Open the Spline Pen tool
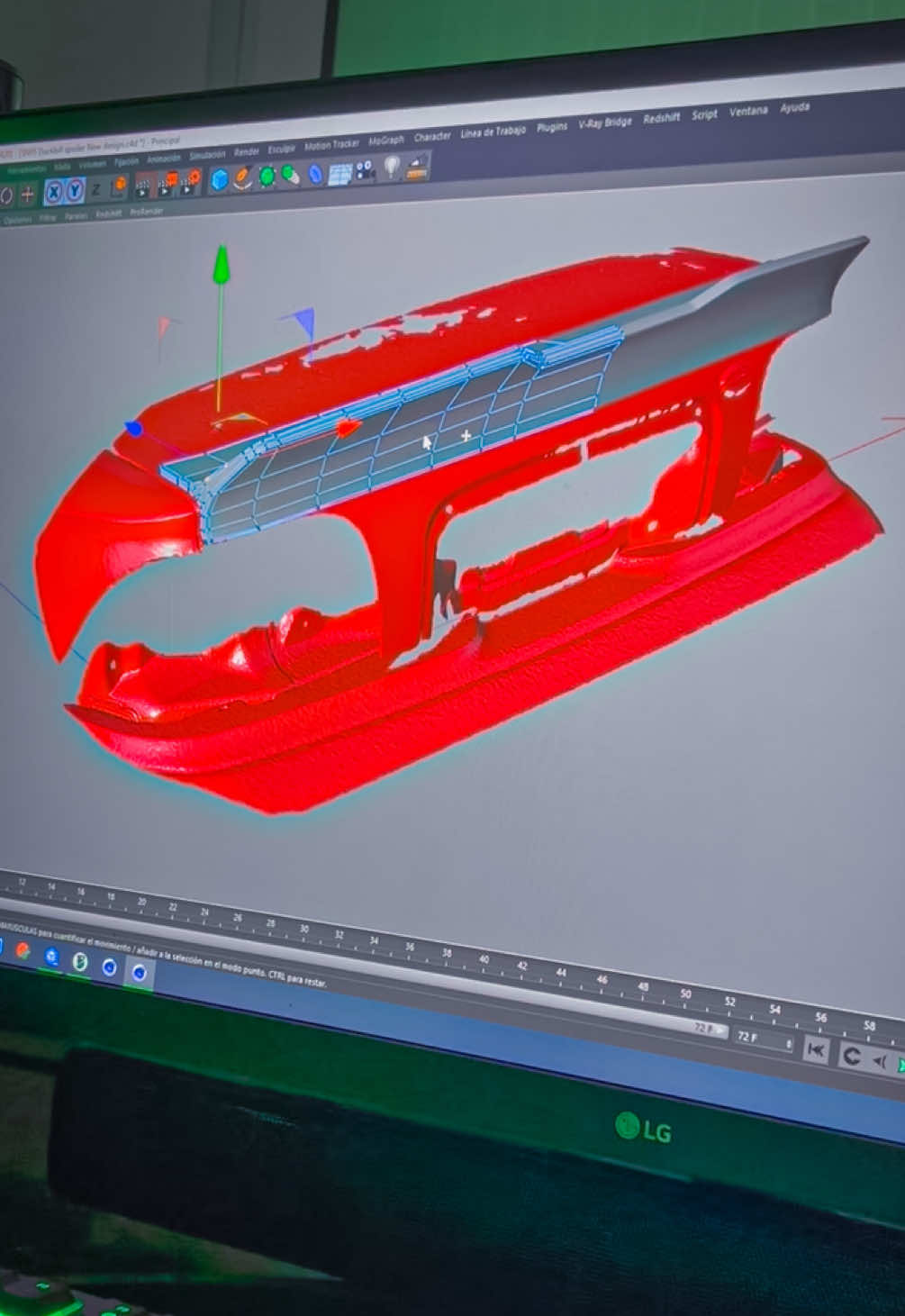Screen dimensions: 905x1316 pyautogui.click(x=242, y=177)
